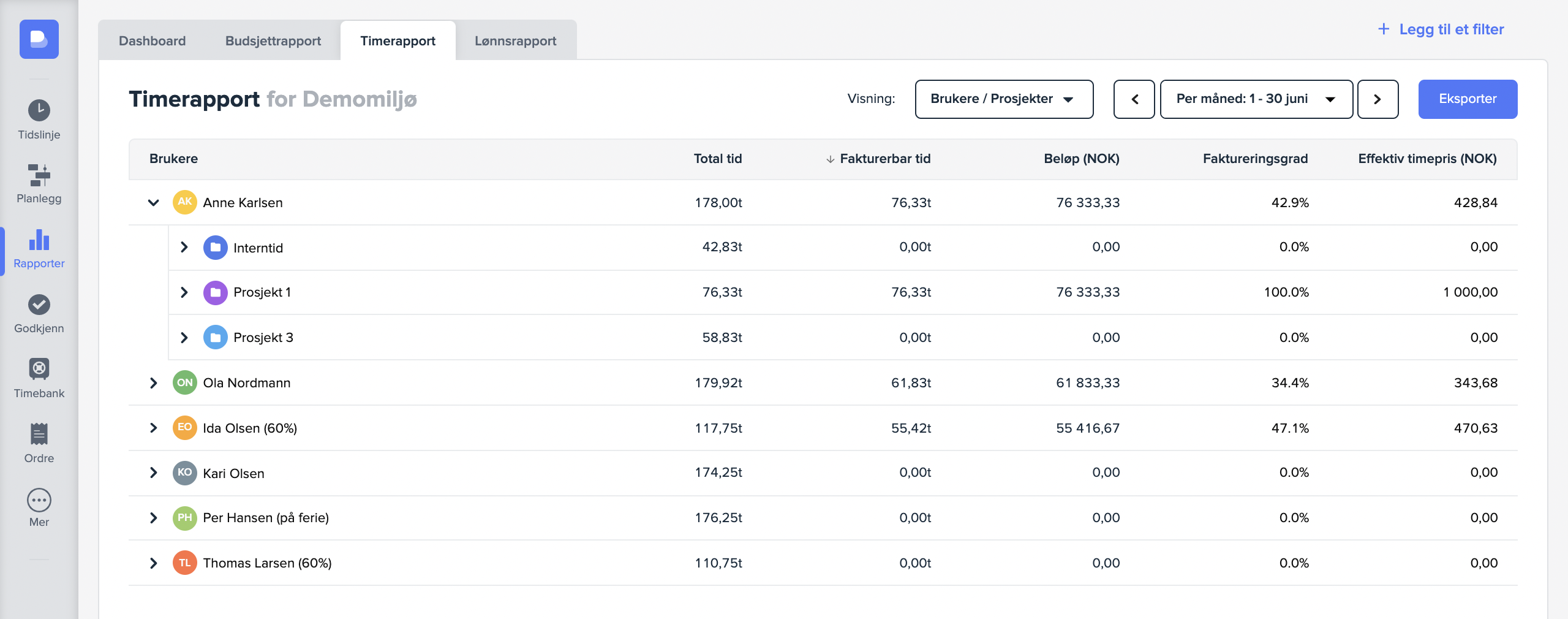
Task: Open the Per måned period dropdown
Action: point(1256,99)
